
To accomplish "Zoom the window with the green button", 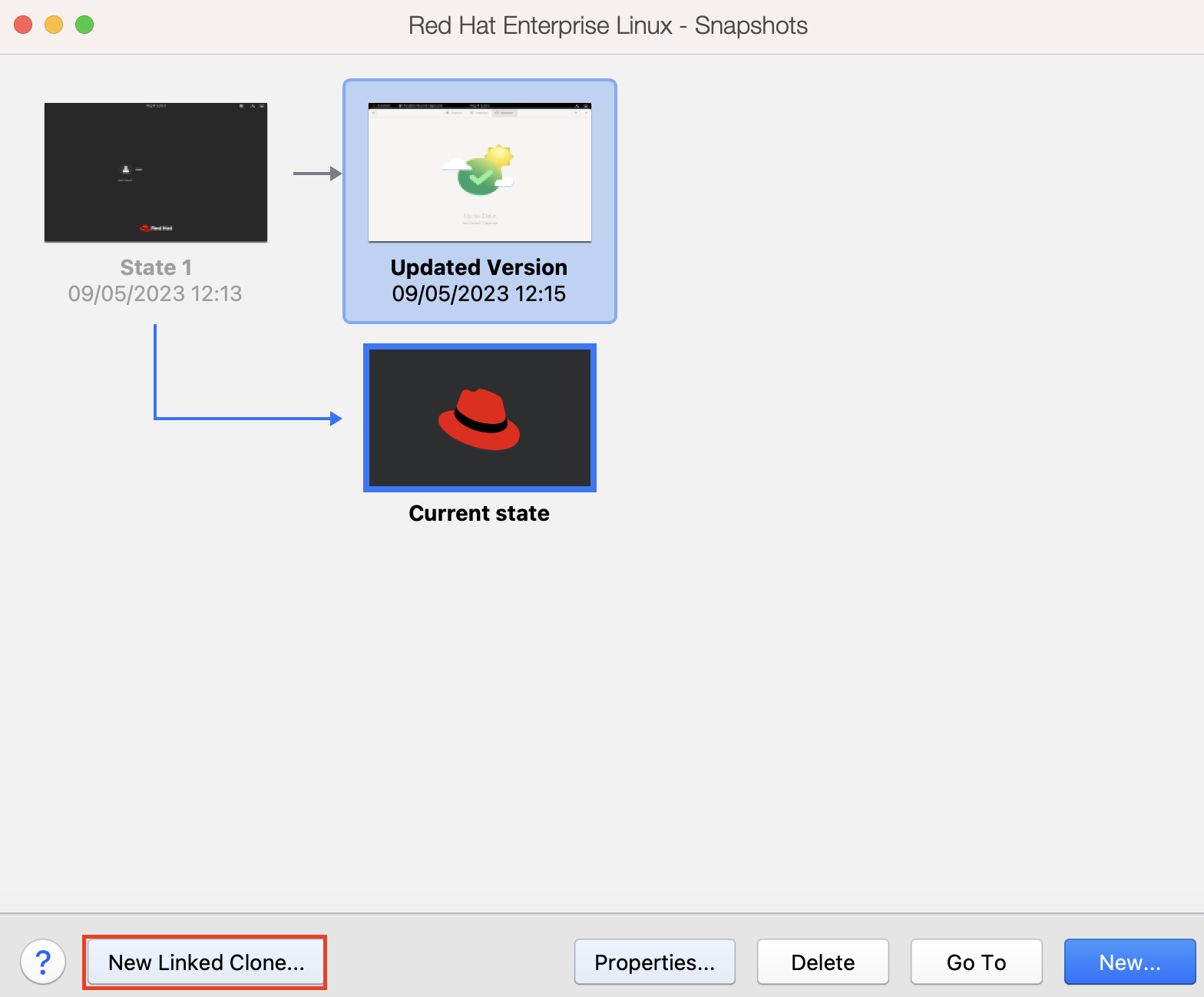I will (84, 25).
